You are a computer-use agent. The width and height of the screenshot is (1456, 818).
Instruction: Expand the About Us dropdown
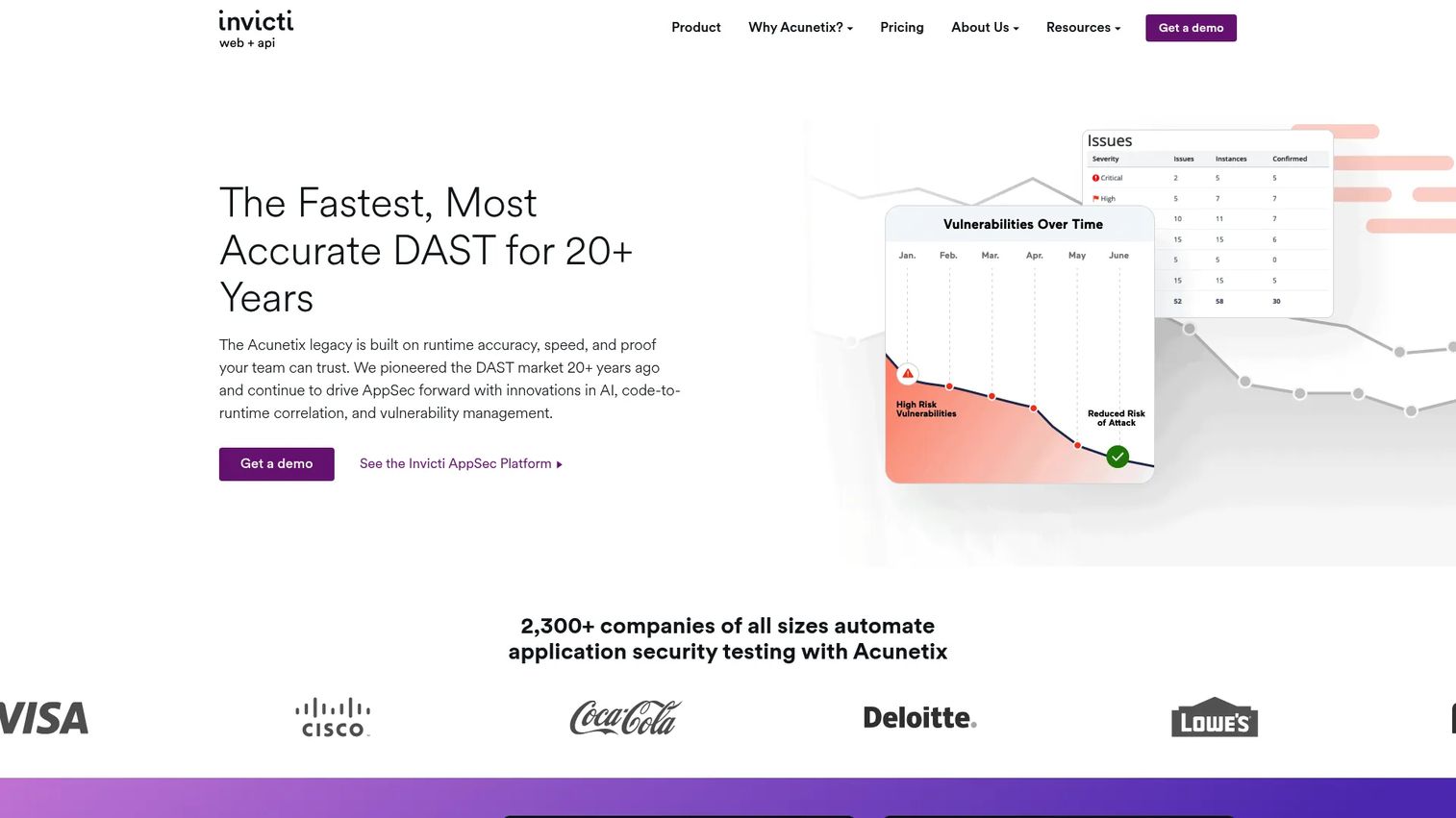tap(985, 28)
